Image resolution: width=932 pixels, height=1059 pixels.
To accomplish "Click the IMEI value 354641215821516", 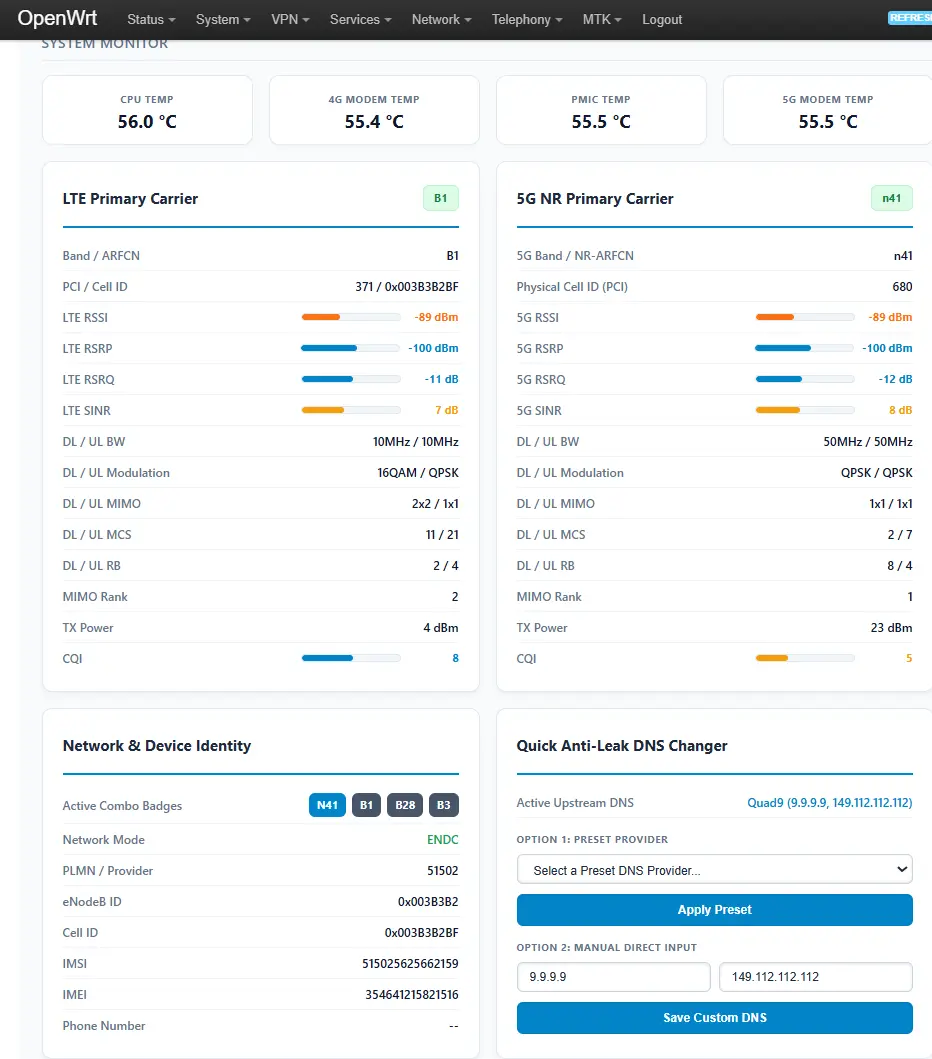I will pos(412,995).
